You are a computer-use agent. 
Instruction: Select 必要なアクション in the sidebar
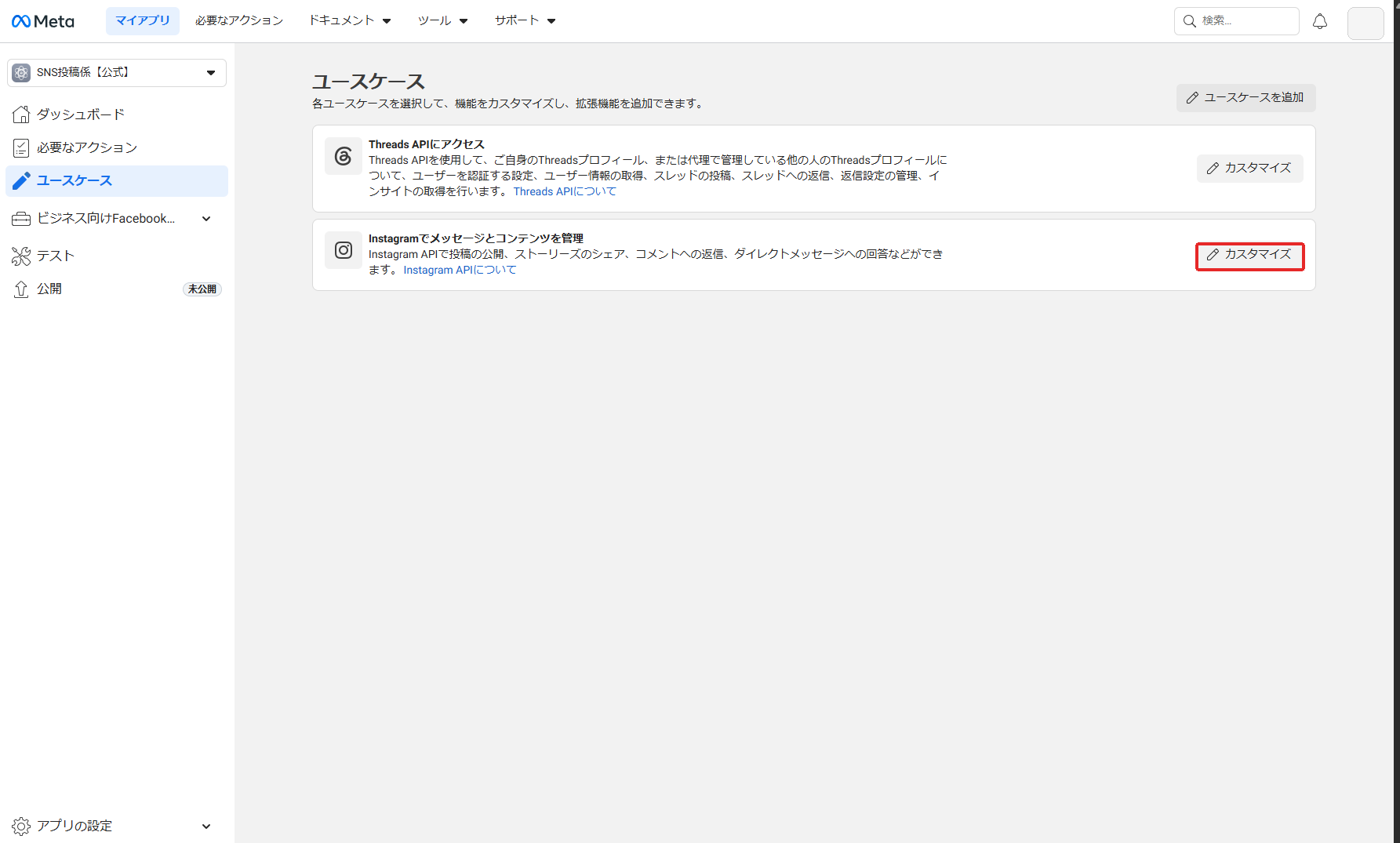[x=117, y=147]
